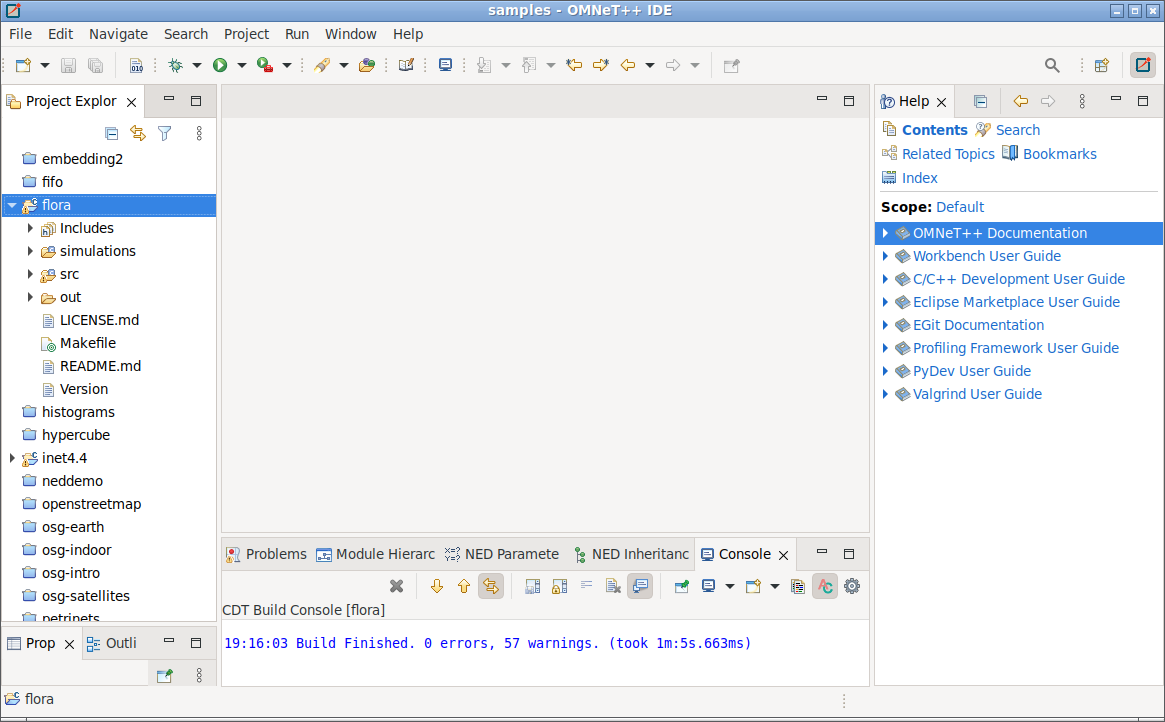Select the Simulation perspective icon
Screen dimensions: 1165x722
pos(1143,65)
